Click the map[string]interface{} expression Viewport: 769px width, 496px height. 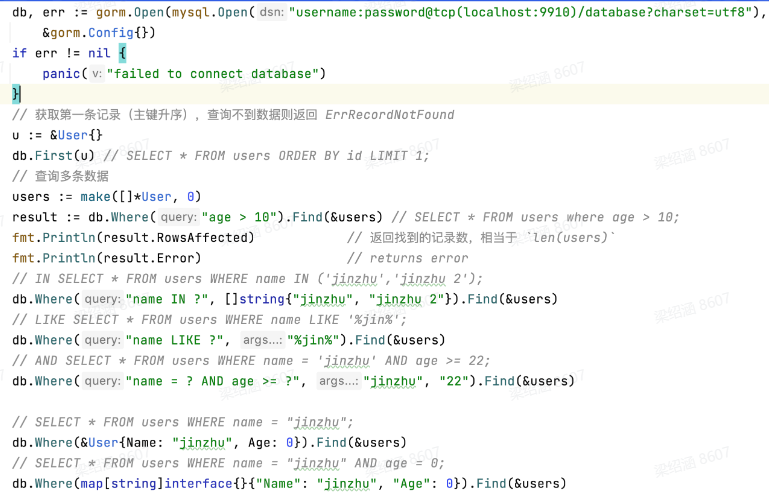tap(164, 484)
